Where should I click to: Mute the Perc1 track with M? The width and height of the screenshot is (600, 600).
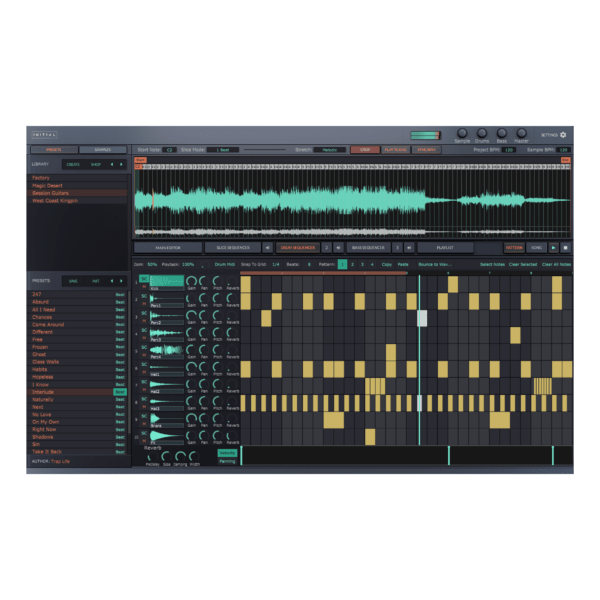click(x=144, y=303)
